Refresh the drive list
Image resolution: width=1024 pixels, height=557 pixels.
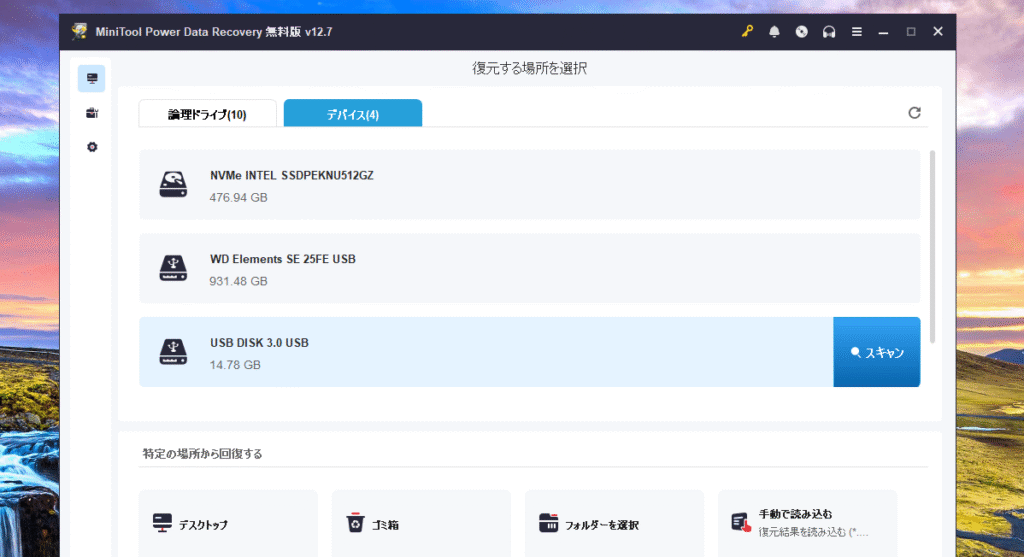(914, 113)
